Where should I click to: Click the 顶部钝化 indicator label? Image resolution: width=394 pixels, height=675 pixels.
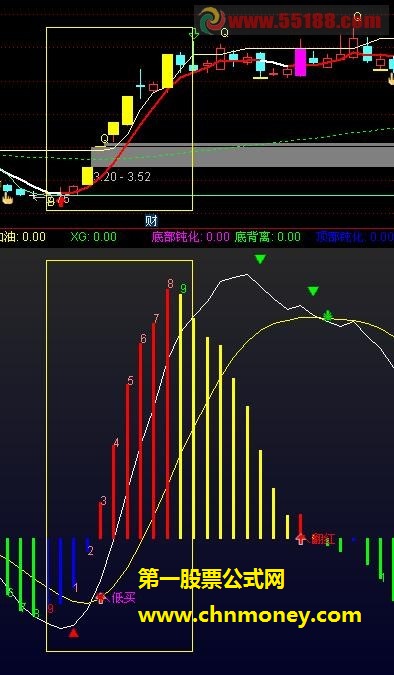[x=355, y=236]
